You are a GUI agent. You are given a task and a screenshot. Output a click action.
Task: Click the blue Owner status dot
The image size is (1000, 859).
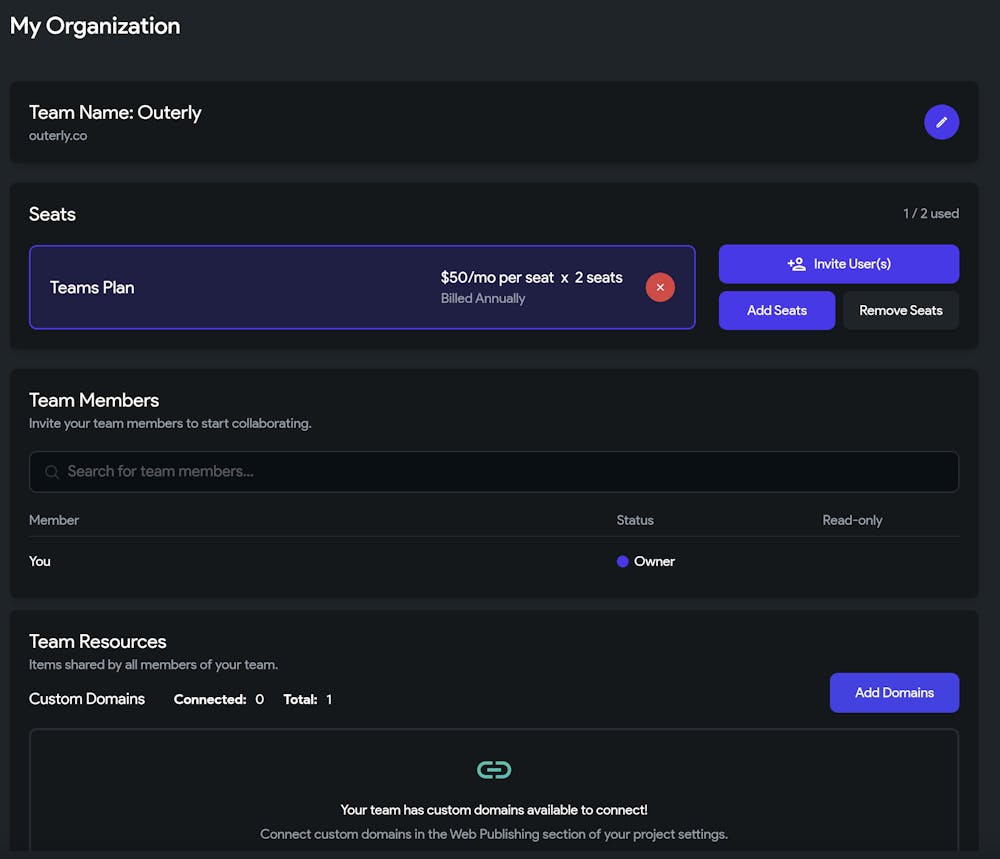pyautogui.click(x=622, y=562)
